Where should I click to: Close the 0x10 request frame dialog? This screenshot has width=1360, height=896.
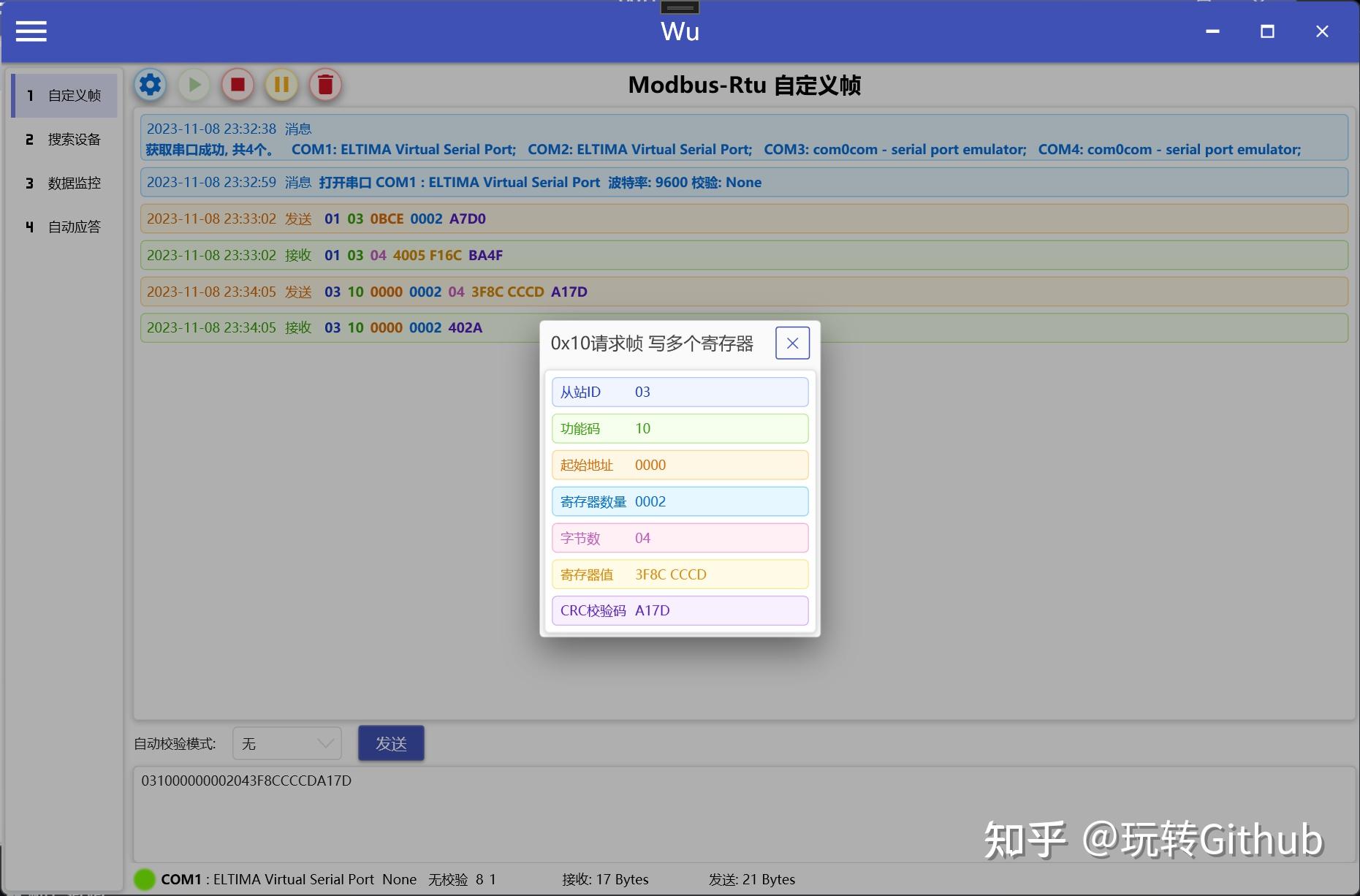(x=792, y=343)
